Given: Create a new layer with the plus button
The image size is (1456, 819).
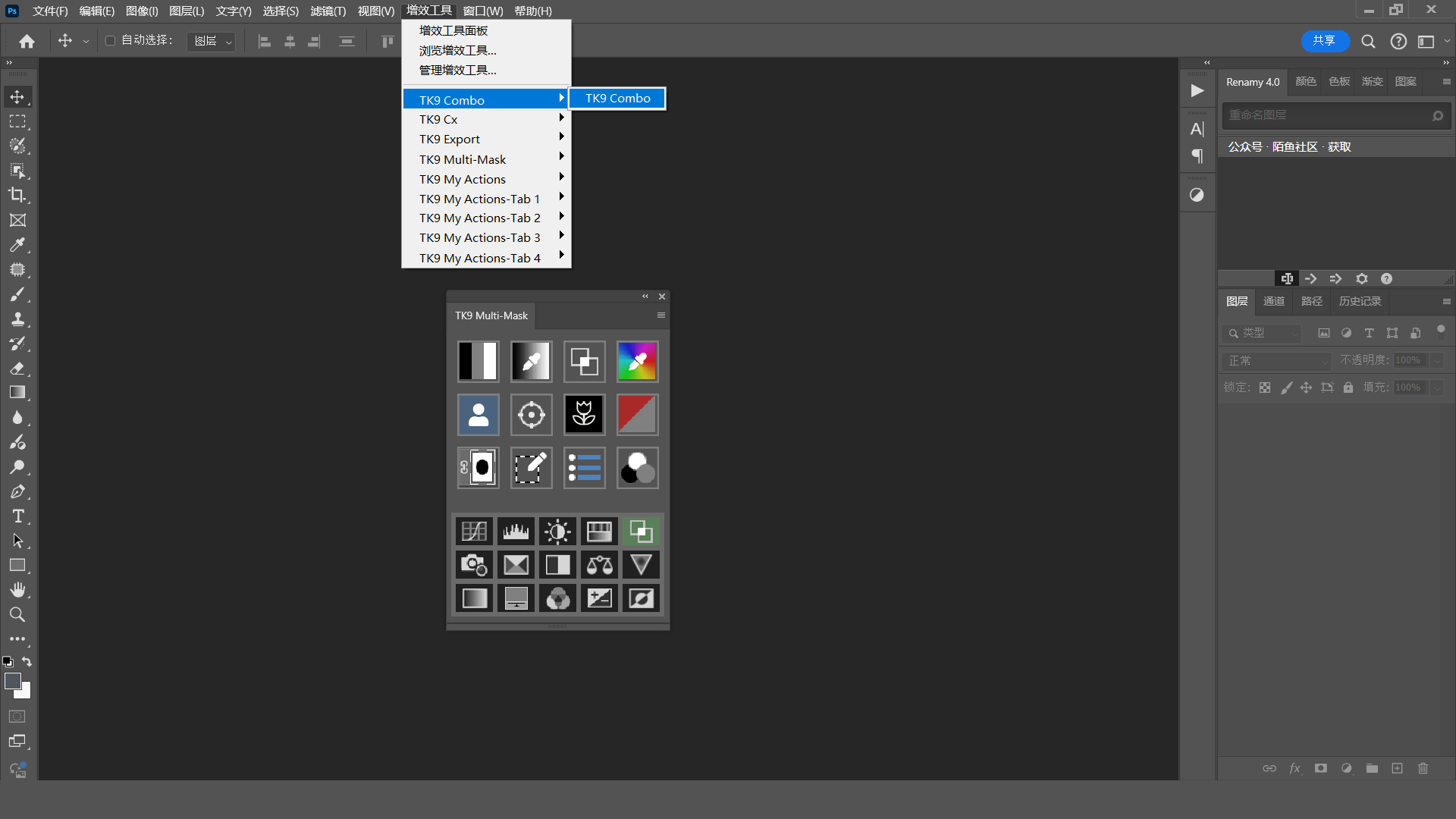Looking at the screenshot, I should pos(1397,768).
